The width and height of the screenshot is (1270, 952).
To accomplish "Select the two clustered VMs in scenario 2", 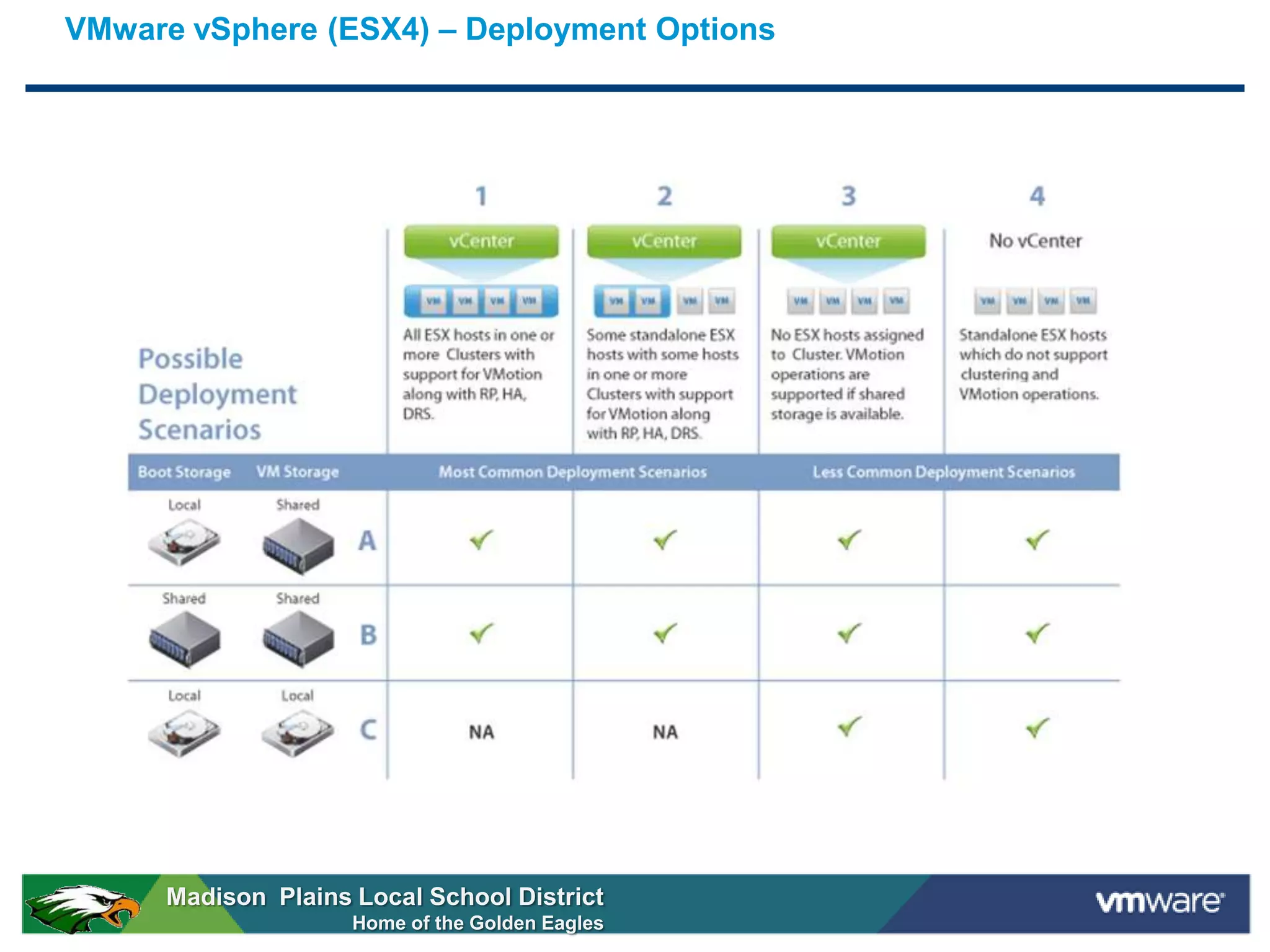I will point(632,301).
